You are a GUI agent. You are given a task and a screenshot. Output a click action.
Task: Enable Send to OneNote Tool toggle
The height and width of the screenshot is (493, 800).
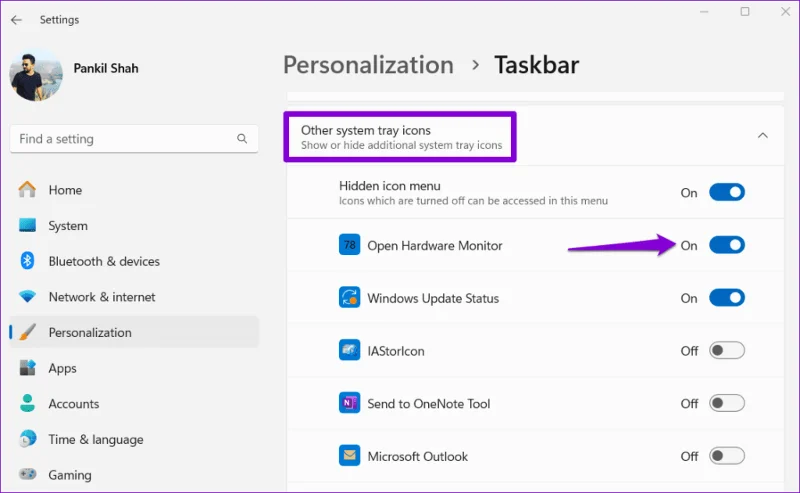727,403
